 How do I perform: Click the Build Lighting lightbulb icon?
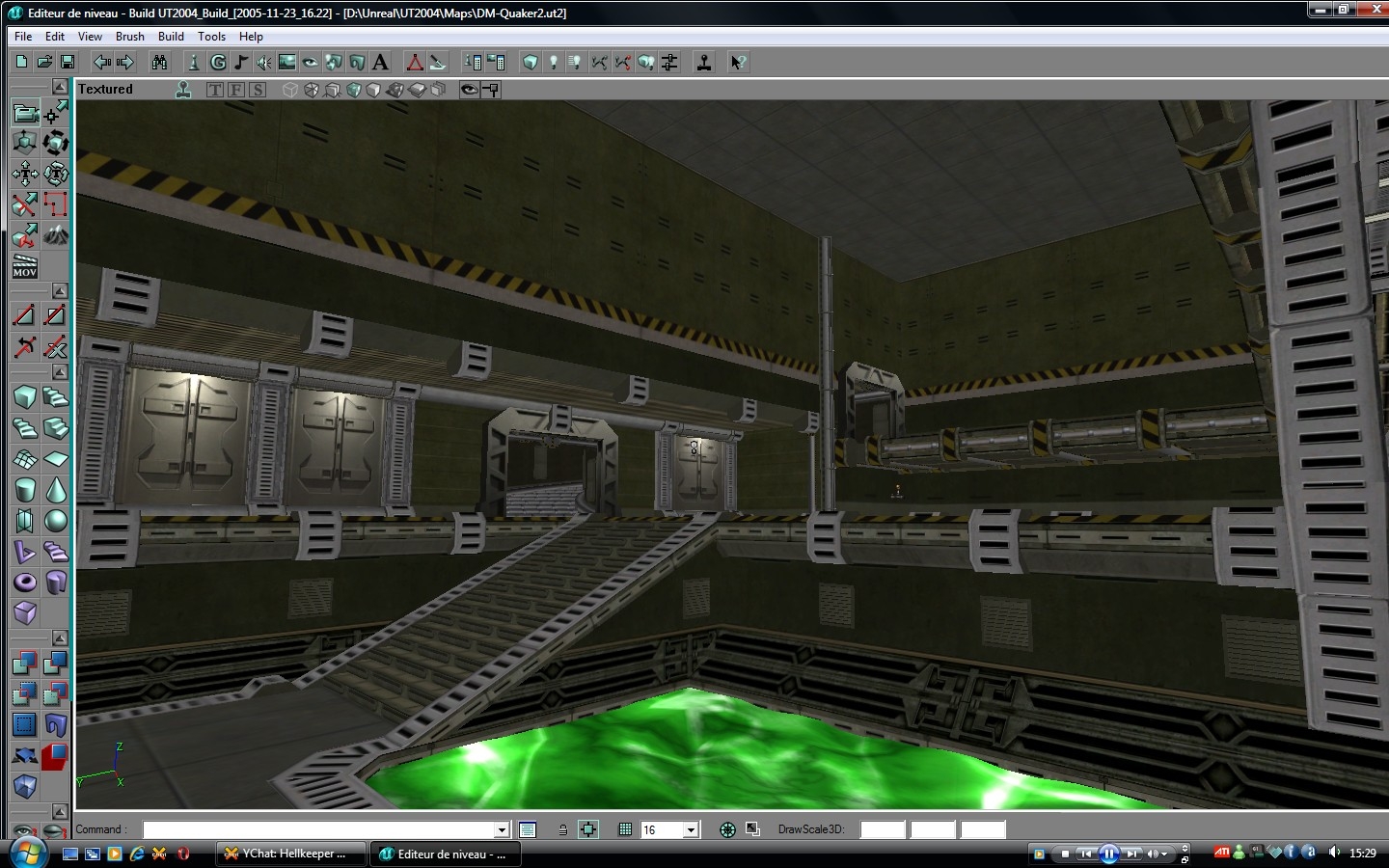click(x=553, y=62)
